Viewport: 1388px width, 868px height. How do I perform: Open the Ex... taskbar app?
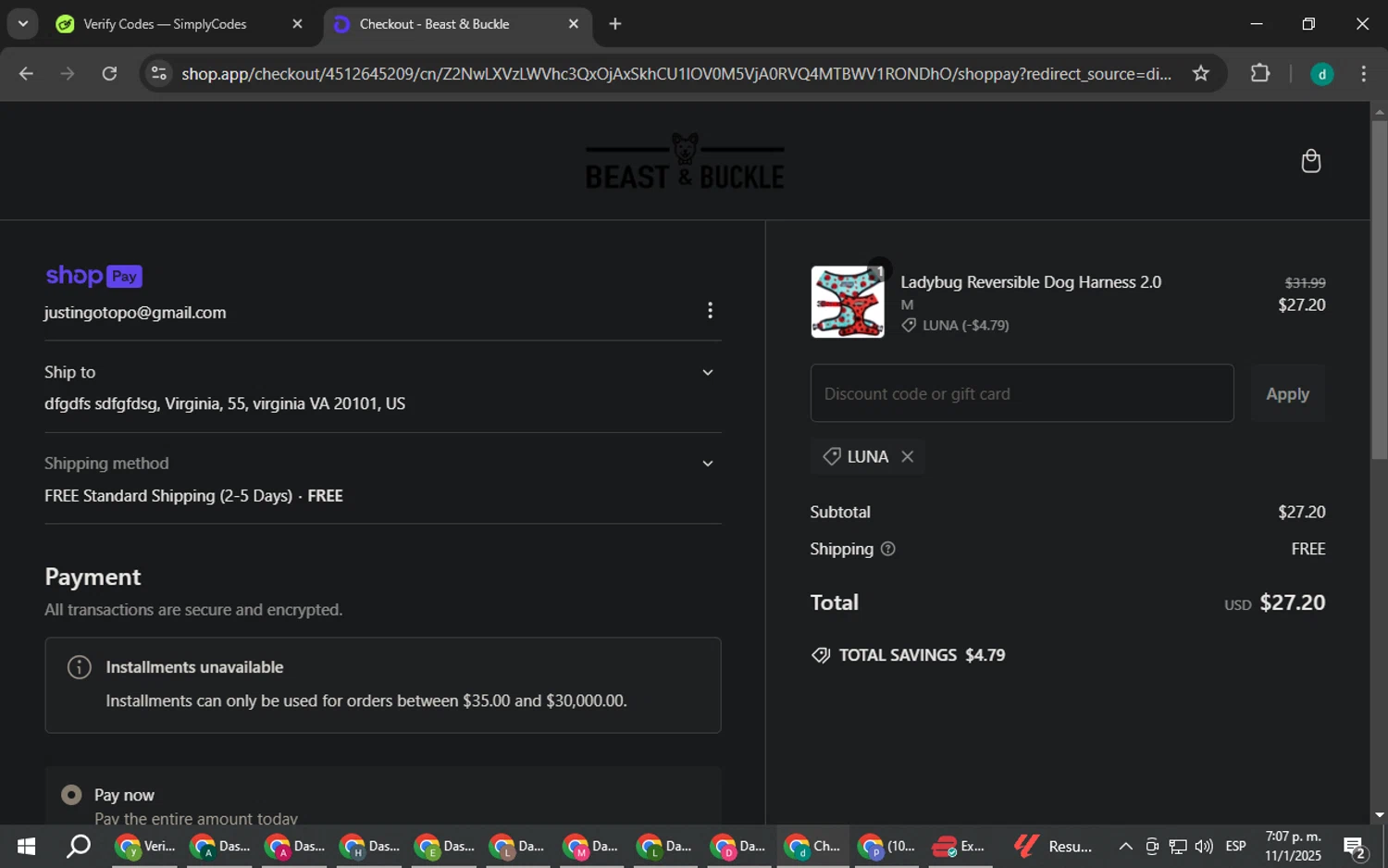click(x=960, y=846)
